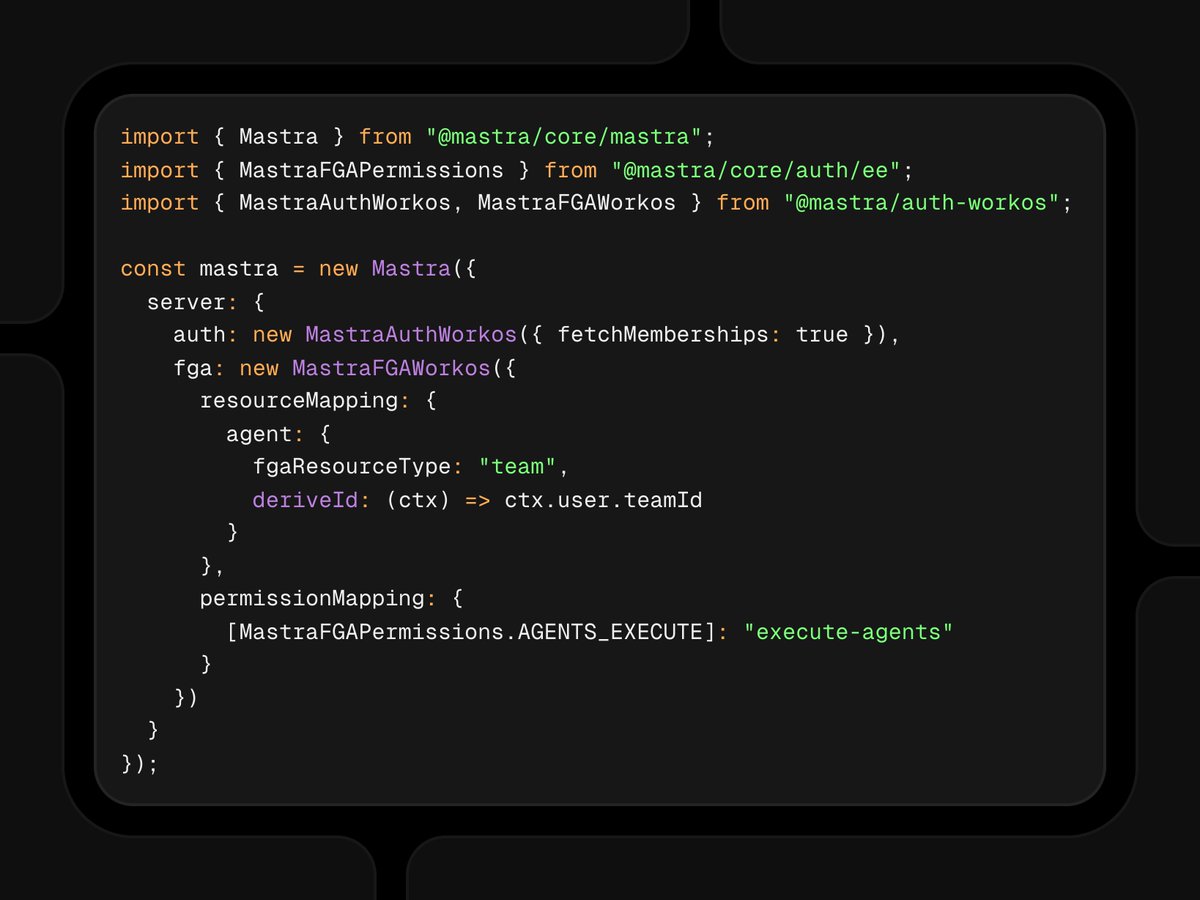This screenshot has width=1200, height=900.
Task: Click the (ctx) parameter
Action: tap(418, 500)
